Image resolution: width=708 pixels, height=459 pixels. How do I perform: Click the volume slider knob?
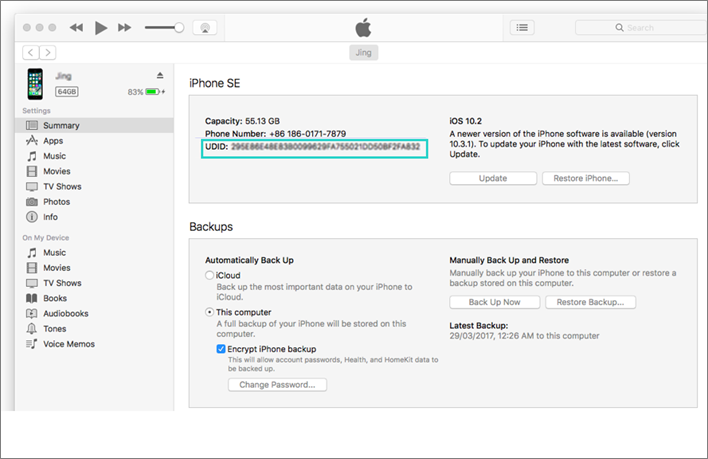(179, 28)
